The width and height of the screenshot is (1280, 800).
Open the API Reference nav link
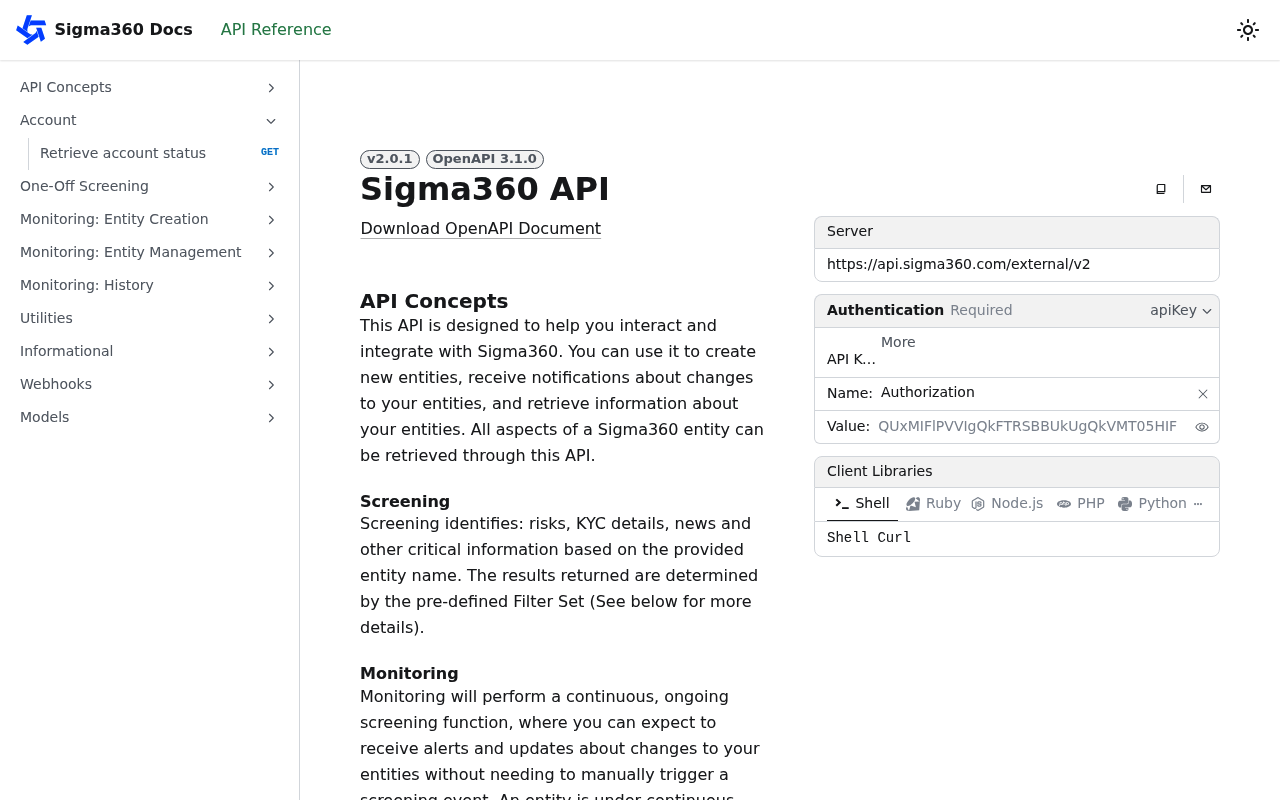click(x=276, y=30)
